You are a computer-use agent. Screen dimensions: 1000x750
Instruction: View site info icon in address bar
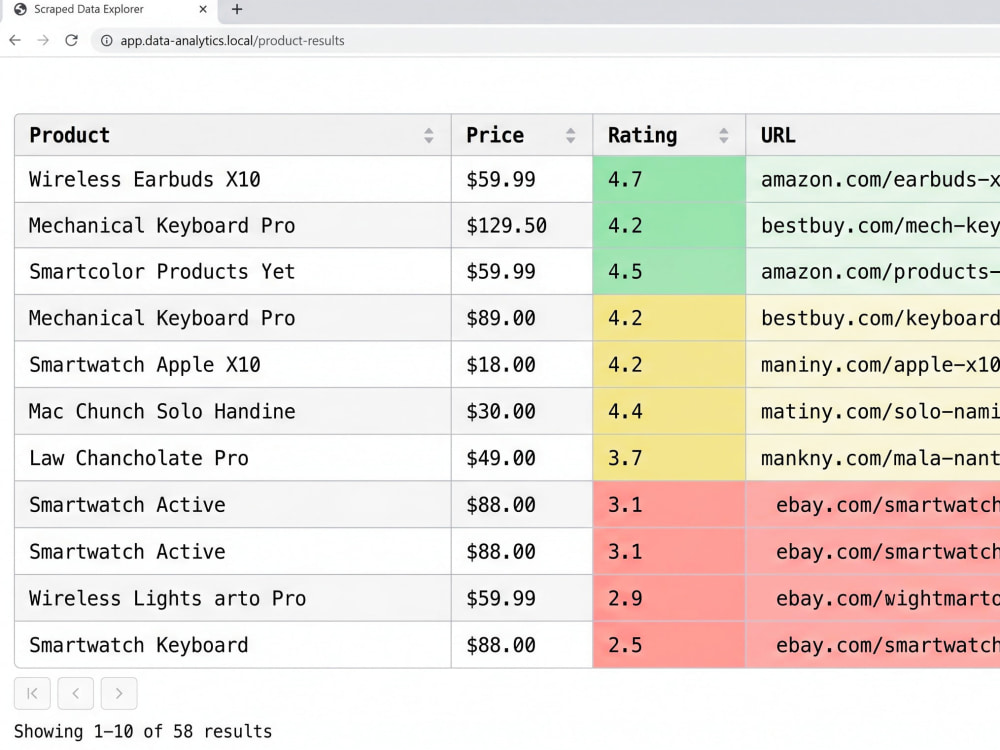(x=107, y=41)
